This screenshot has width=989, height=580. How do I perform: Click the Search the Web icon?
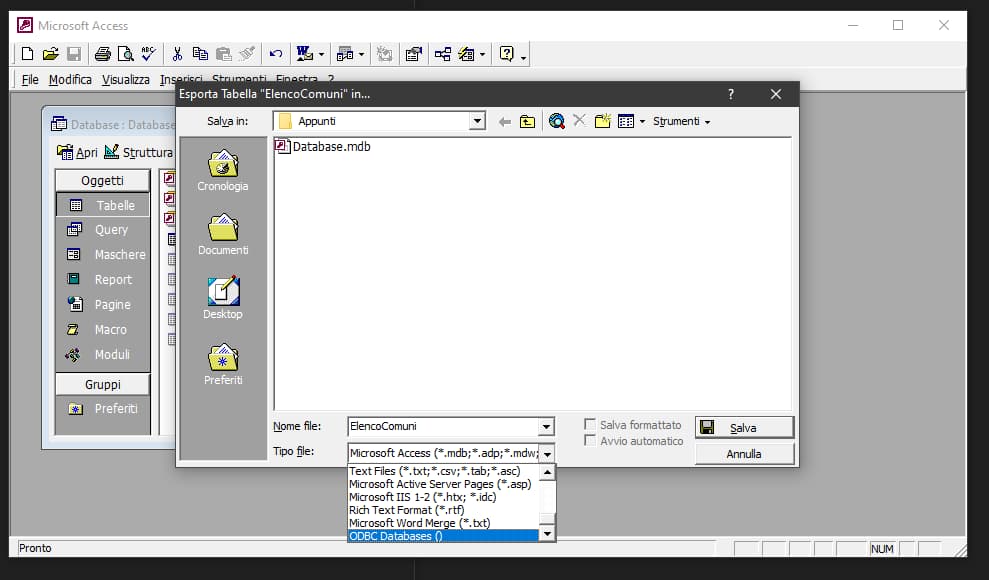tap(556, 121)
